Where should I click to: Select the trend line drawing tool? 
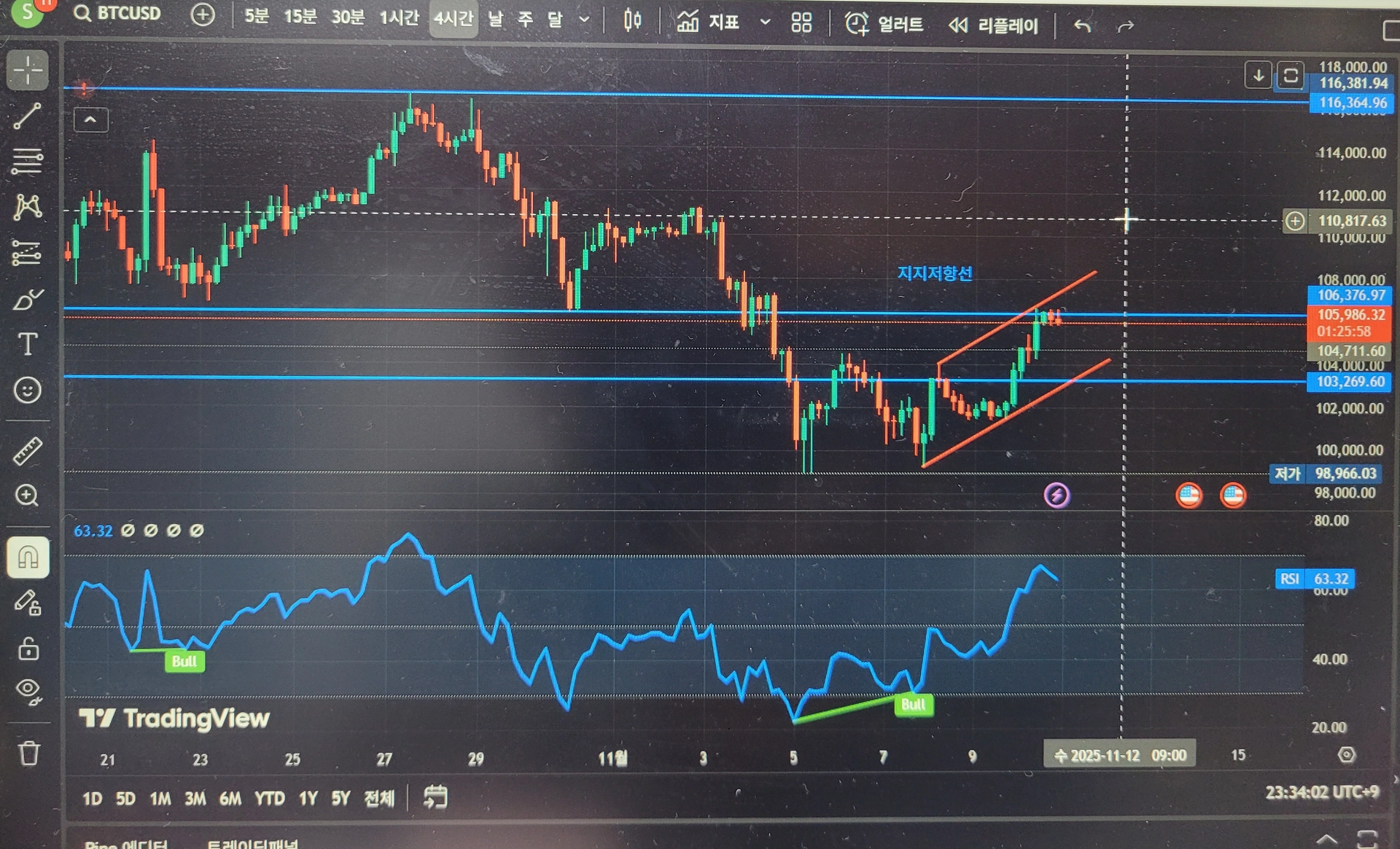coord(27,116)
